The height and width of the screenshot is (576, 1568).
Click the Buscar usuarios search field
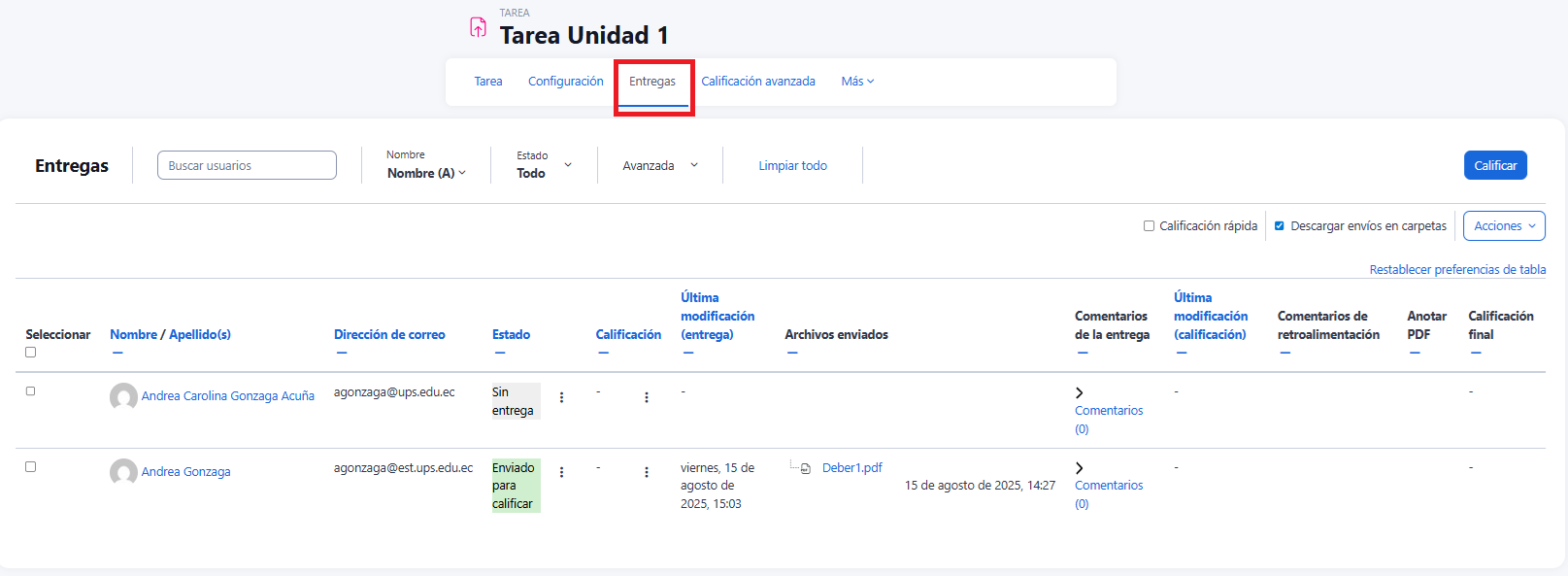tap(247, 166)
